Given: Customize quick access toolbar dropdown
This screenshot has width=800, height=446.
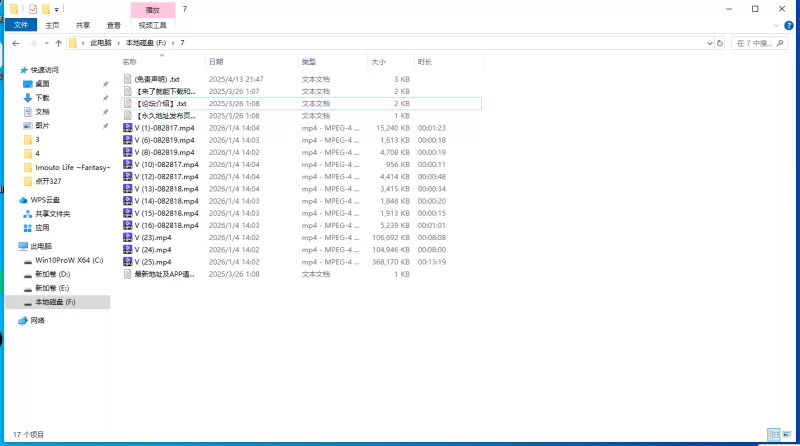Looking at the screenshot, I should tap(57, 8).
